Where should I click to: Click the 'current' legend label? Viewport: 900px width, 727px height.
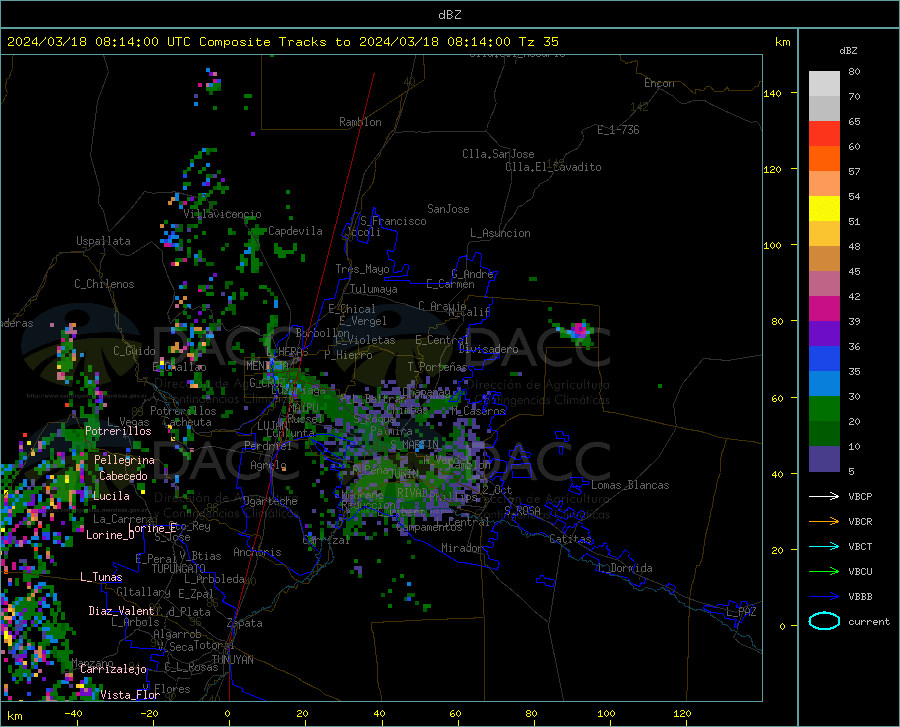click(x=869, y=622)
